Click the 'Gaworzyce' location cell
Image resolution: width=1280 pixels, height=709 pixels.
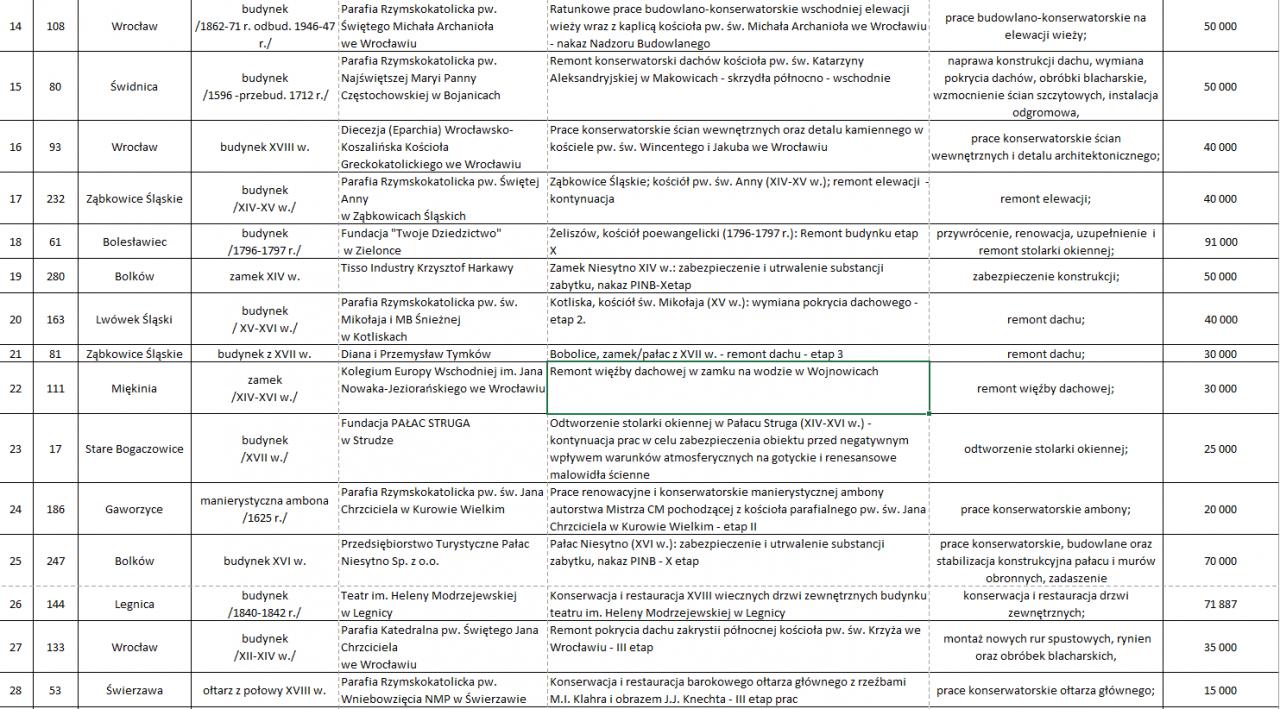pyautogui.click(x=134, y=509)
